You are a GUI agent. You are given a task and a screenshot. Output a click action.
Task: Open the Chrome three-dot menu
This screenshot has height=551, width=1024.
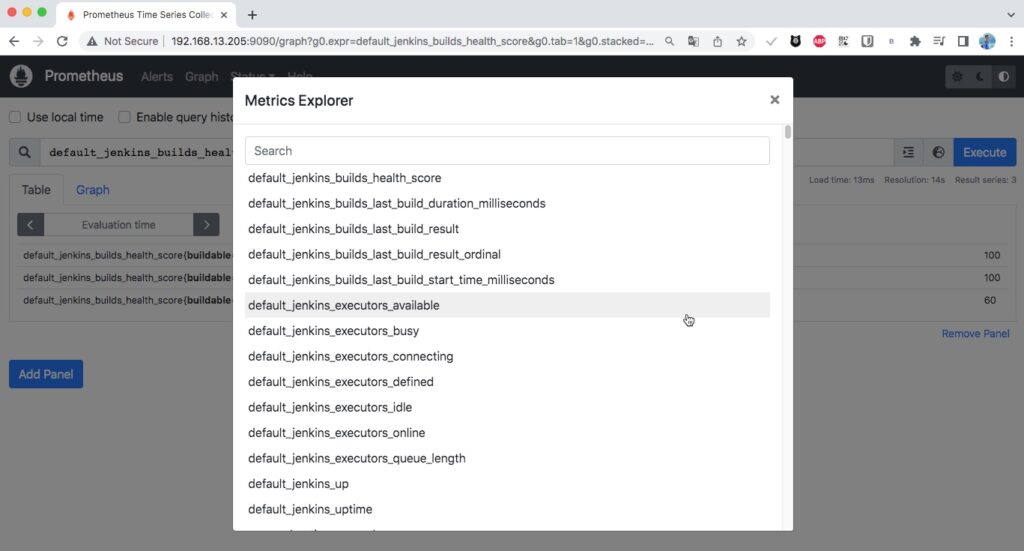(1011, 41)
